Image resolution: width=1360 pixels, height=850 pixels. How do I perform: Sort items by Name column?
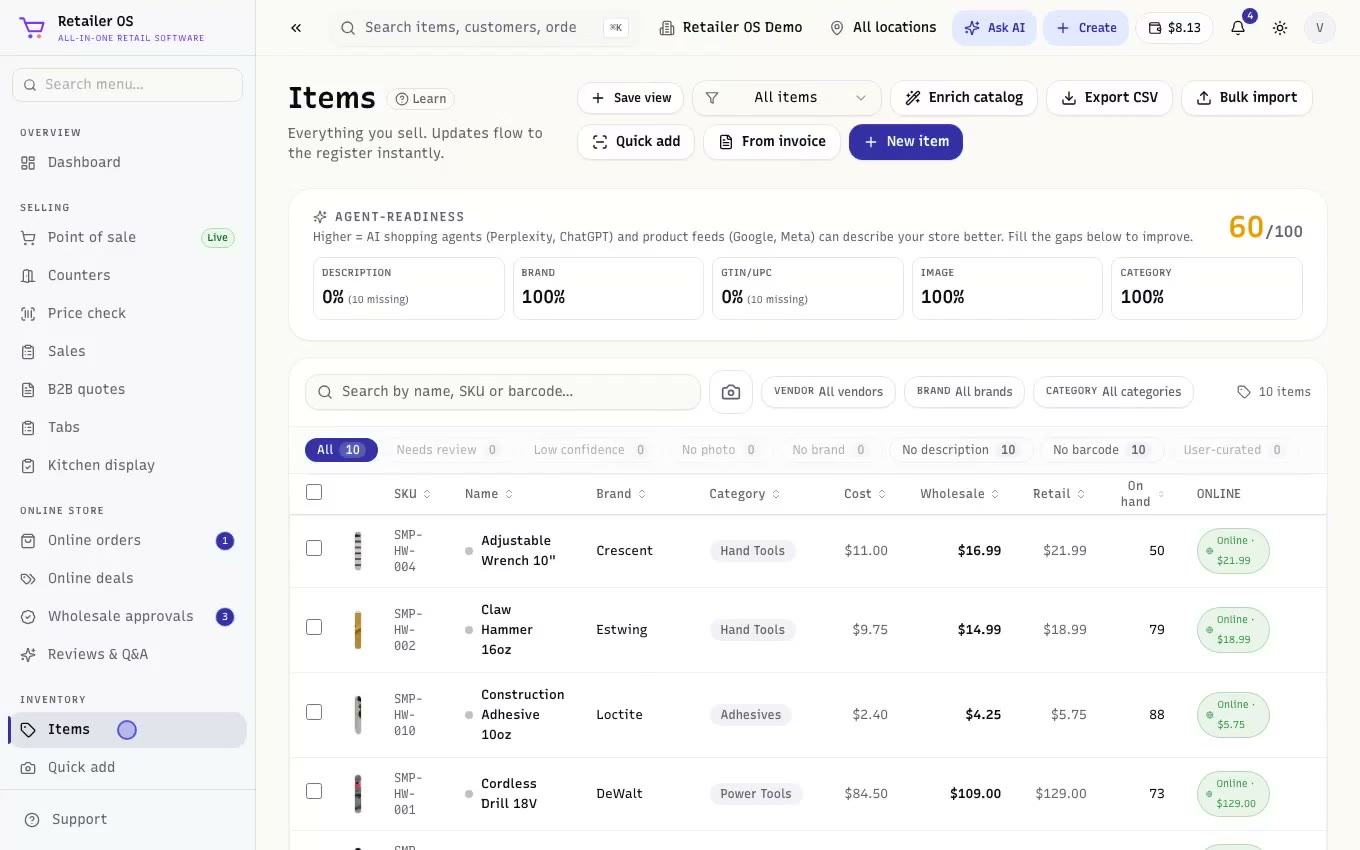pos(489,494)
